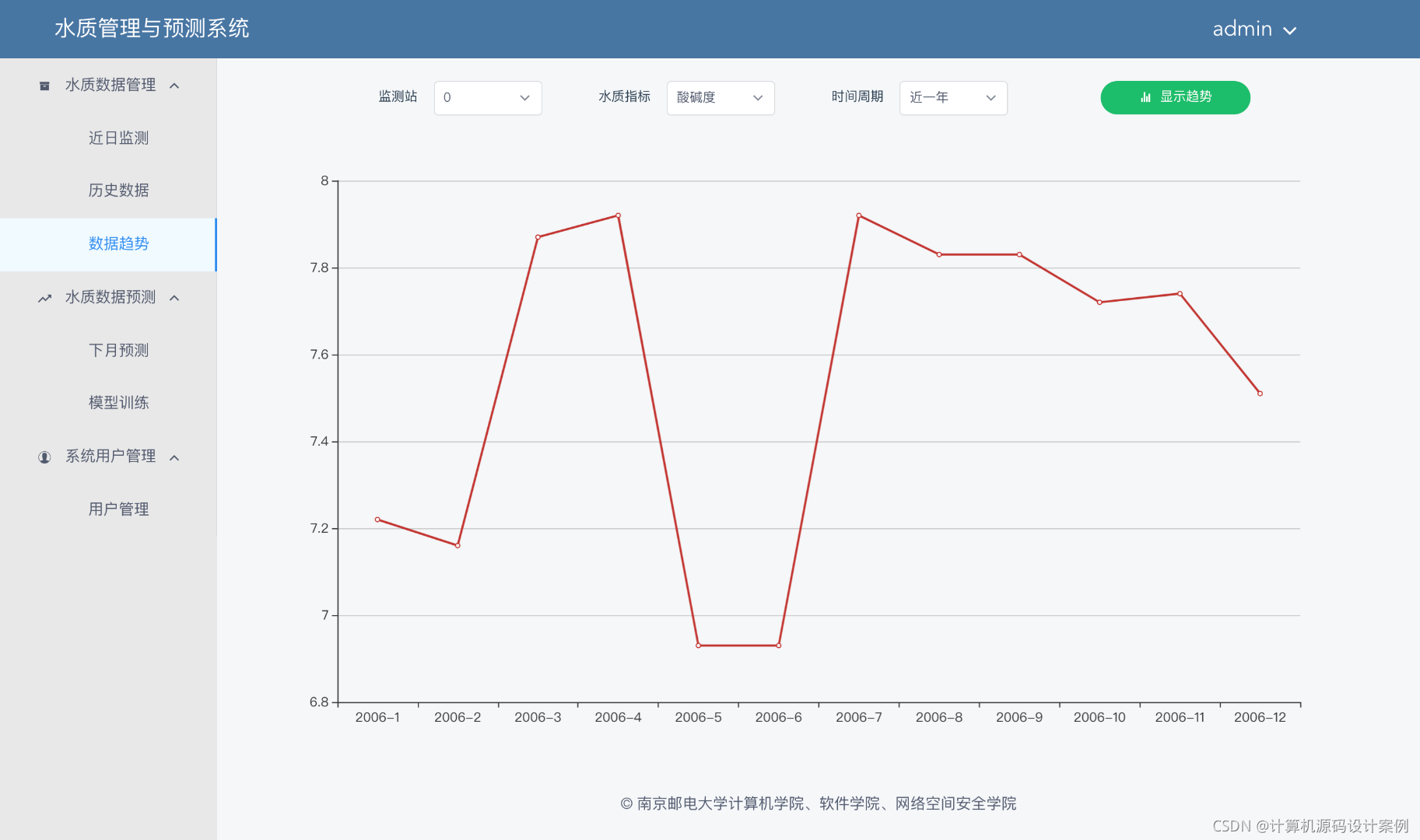
Task: Collapse the 水质数据管理 menu chevron
Action: (x=174, y=86)
